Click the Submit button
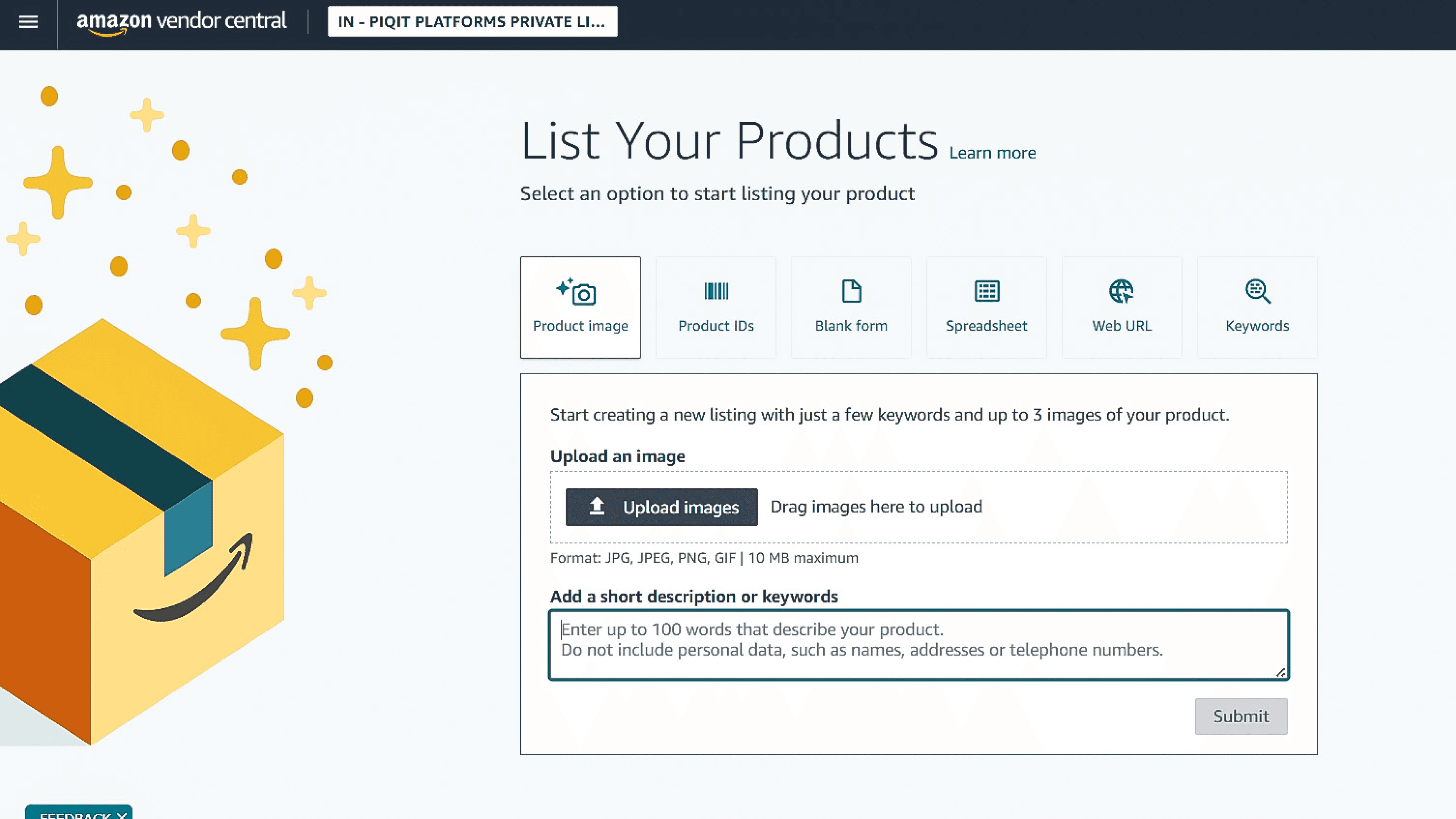This screenshot has width=1456, height=819. (x=1241, y=716)
